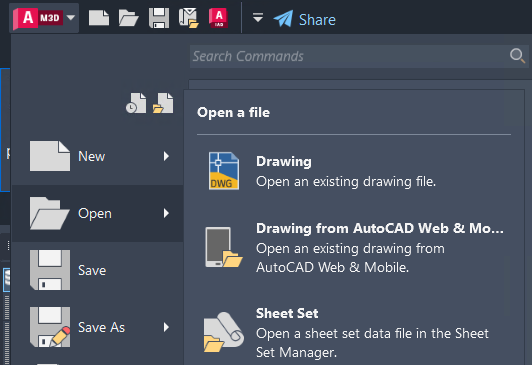Click the Share paper plane icon
Screen dimensions: 532x365
click(283, 19)
